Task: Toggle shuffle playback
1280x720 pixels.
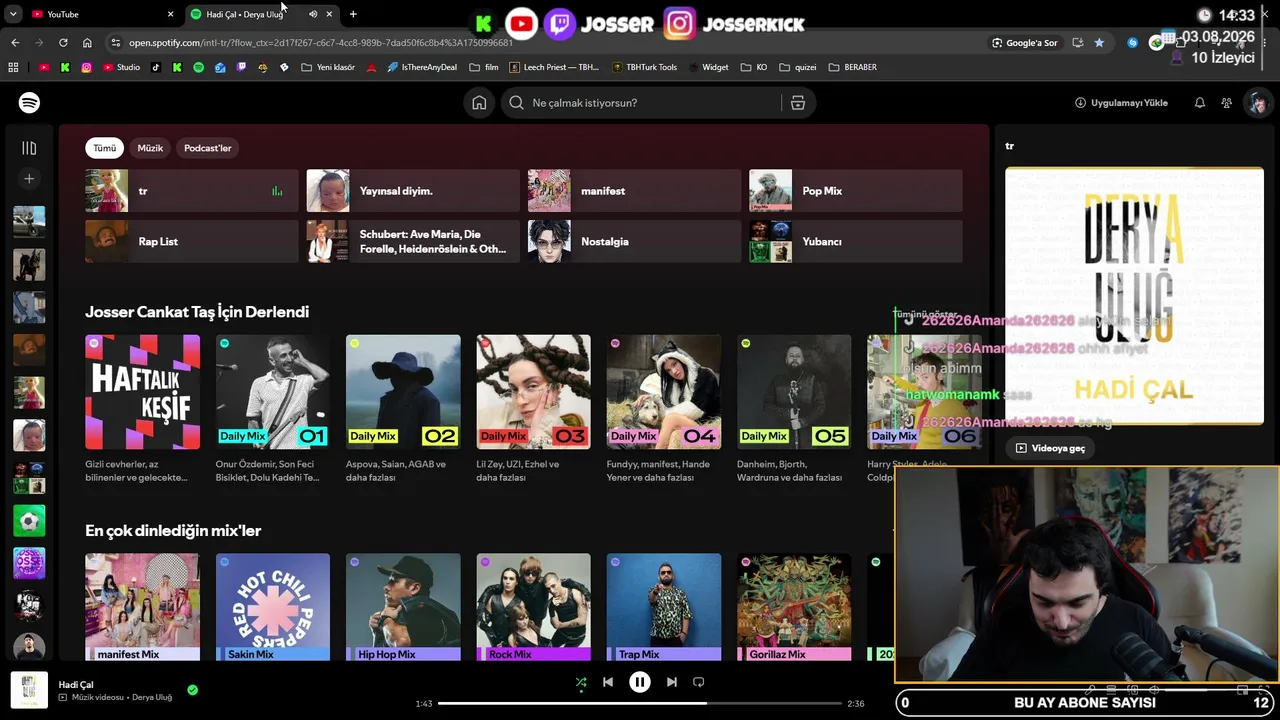Action: [x=581, y=682]
